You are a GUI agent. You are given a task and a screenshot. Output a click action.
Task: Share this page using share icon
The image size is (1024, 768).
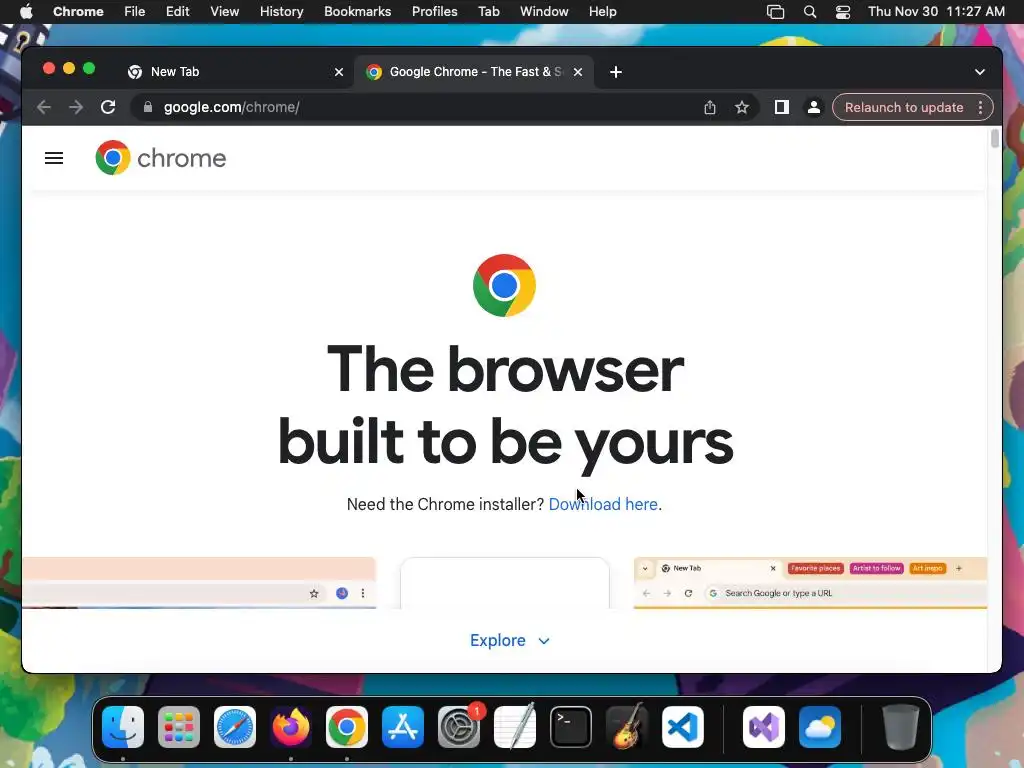pos(710,107)
